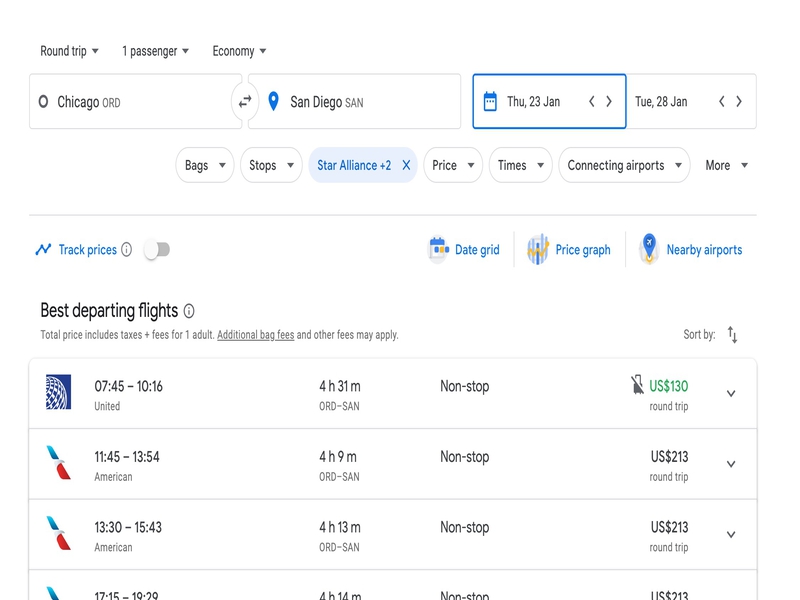Click the United airline logo
This screenshot has width=800, height=600.
point(58,392)
